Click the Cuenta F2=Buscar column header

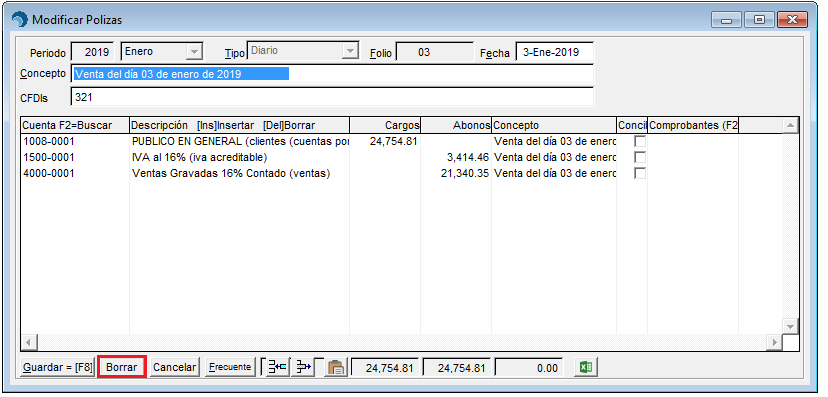coord(76,125)
